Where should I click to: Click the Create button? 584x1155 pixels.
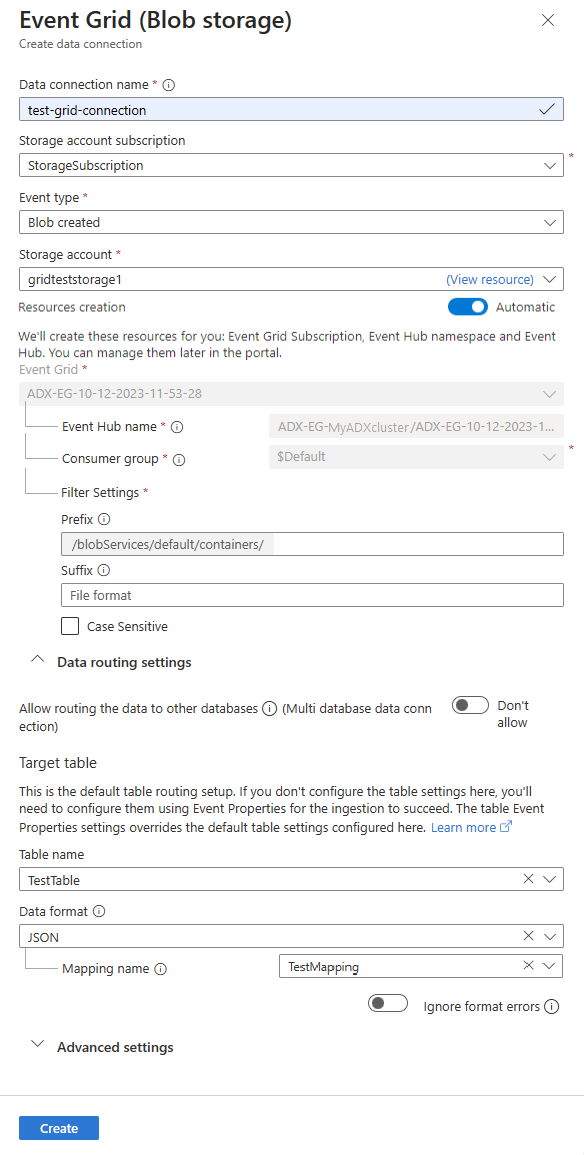[x=59, y=1128]
